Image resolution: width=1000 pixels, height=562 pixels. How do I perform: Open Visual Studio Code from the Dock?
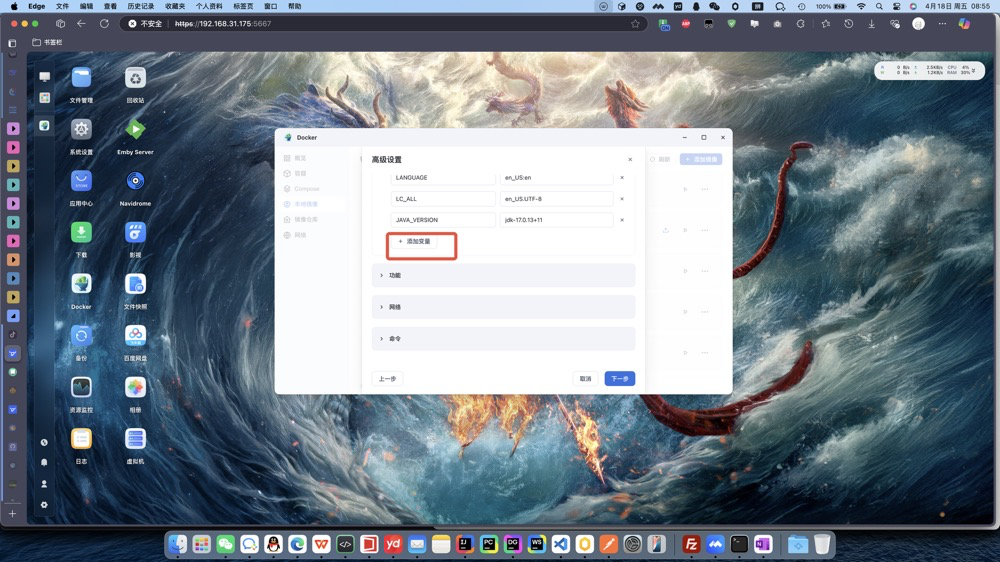pos(561,544)
